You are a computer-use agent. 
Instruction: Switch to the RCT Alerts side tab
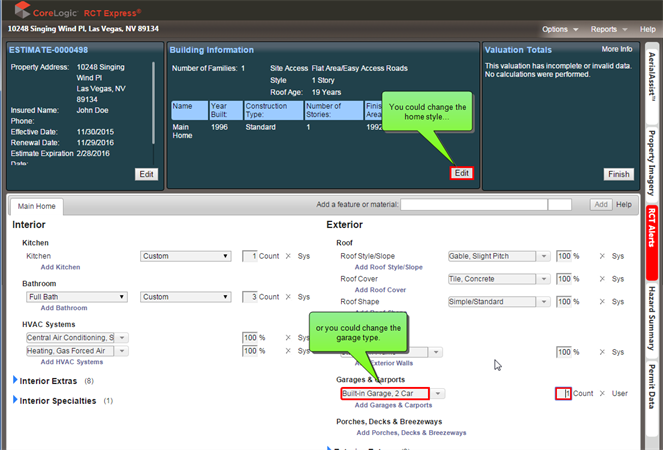coord(652,227)
